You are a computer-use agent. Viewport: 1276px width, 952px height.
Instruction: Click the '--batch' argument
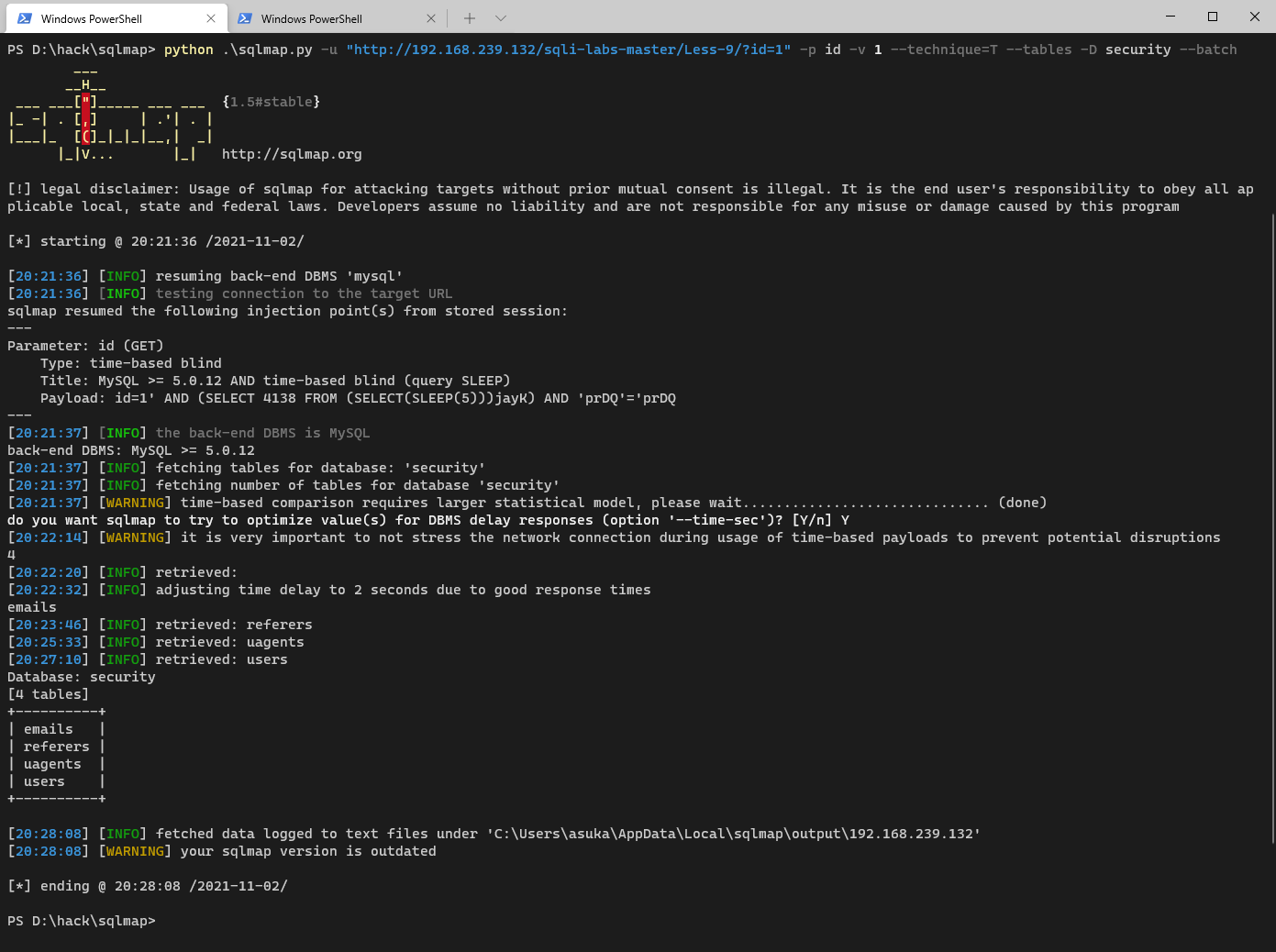[1208, 50]
